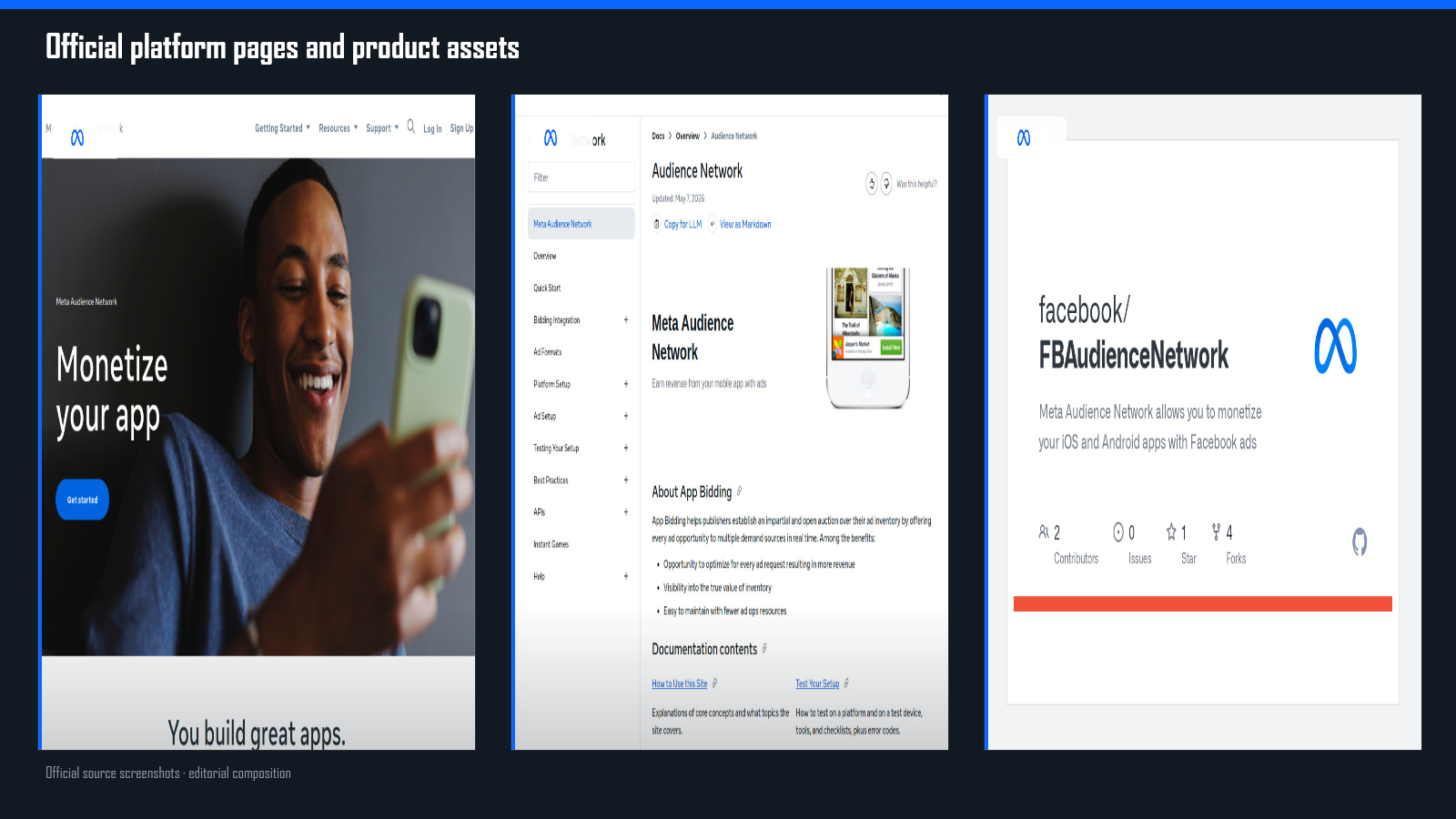Screen dimensions: 1456x819
Task: Click the Copy for LLM clipboard icon
Action: pyautogui.click(x=657, y=224)
